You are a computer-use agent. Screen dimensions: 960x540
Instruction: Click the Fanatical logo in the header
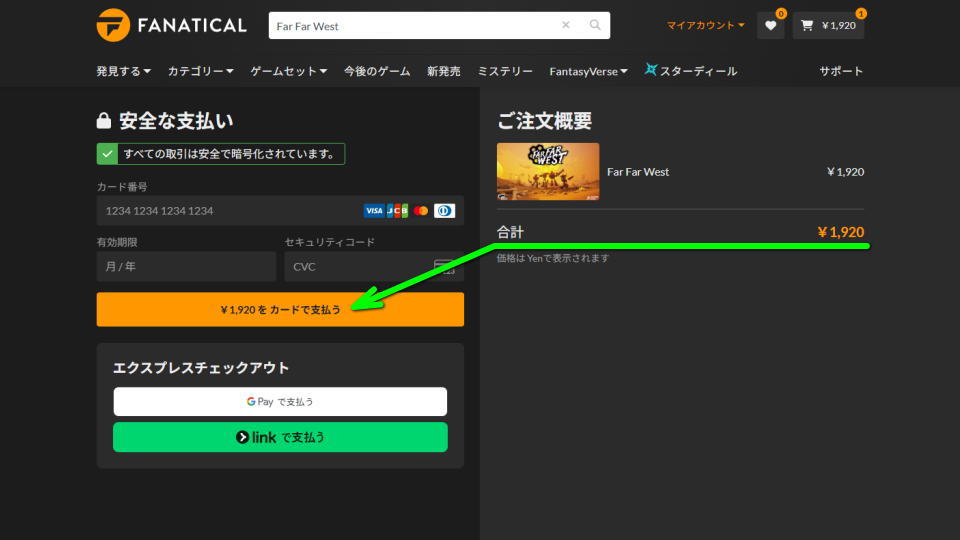pos(171,25)
